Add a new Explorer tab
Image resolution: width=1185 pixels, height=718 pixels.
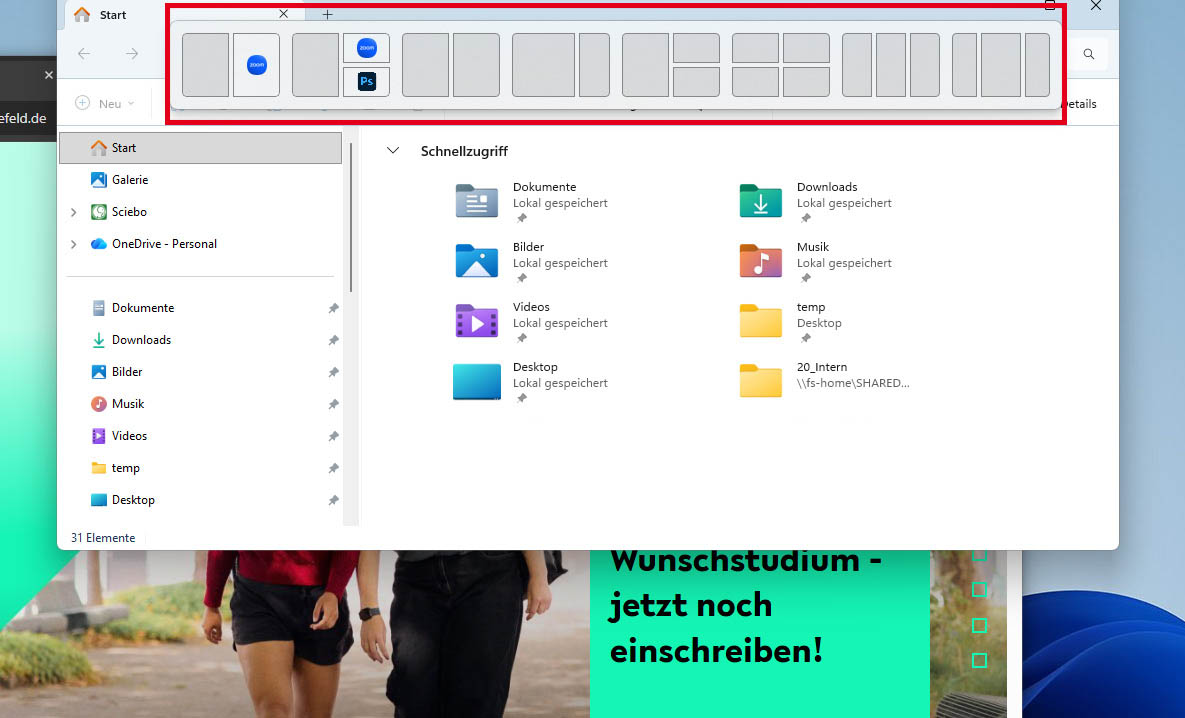(327, 15)
